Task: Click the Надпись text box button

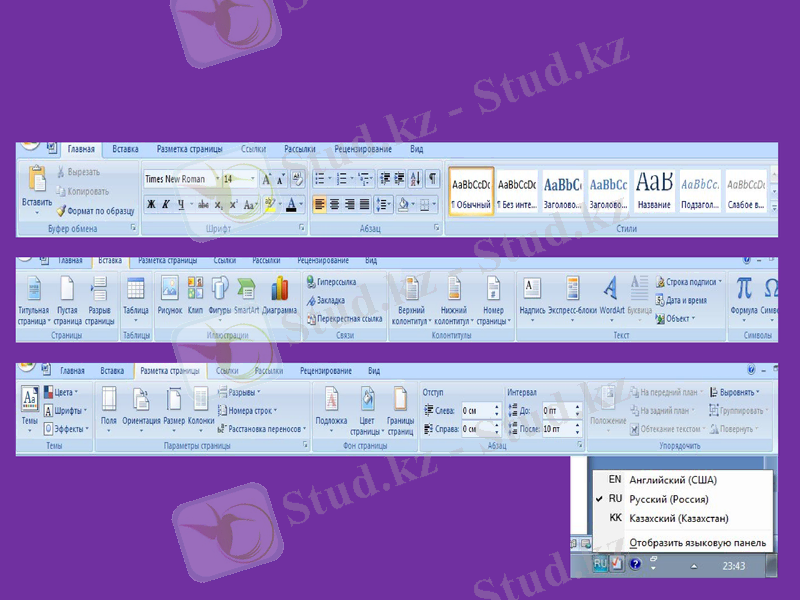Action: (x=532, y=298)
